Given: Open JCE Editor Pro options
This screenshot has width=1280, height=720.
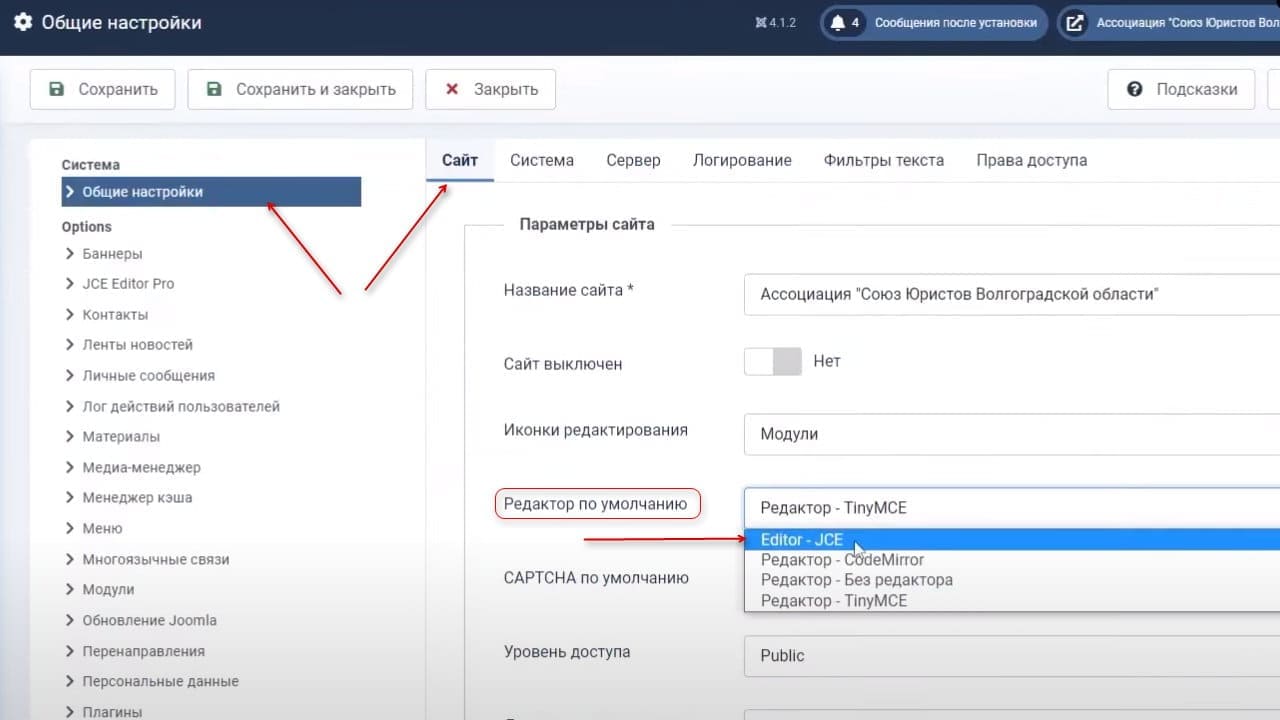Looking at the screenshot, I should click(128, 284).
